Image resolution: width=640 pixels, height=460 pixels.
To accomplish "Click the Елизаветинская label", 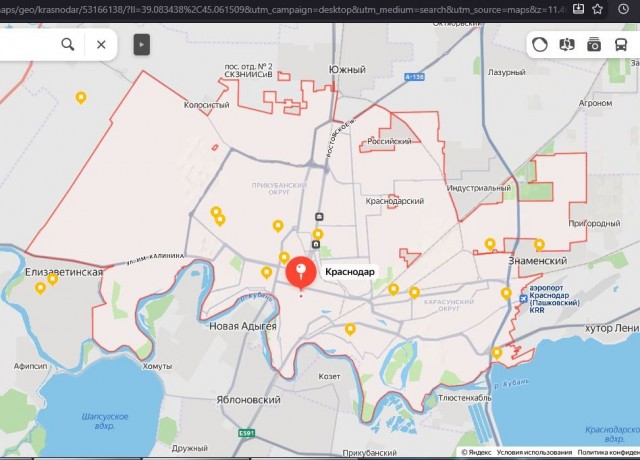I will pyautogui.click(x=64, y=272).
